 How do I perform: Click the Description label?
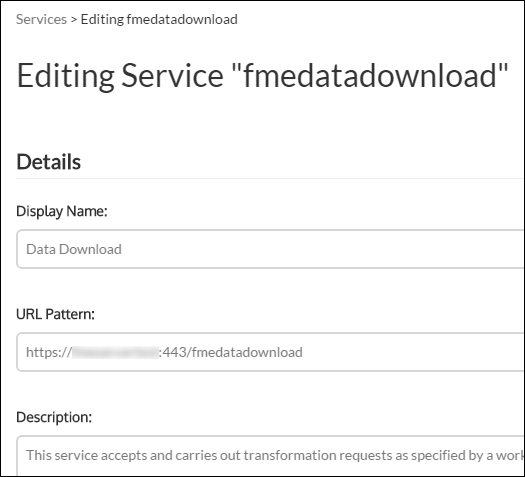click(x=54, y=417)
